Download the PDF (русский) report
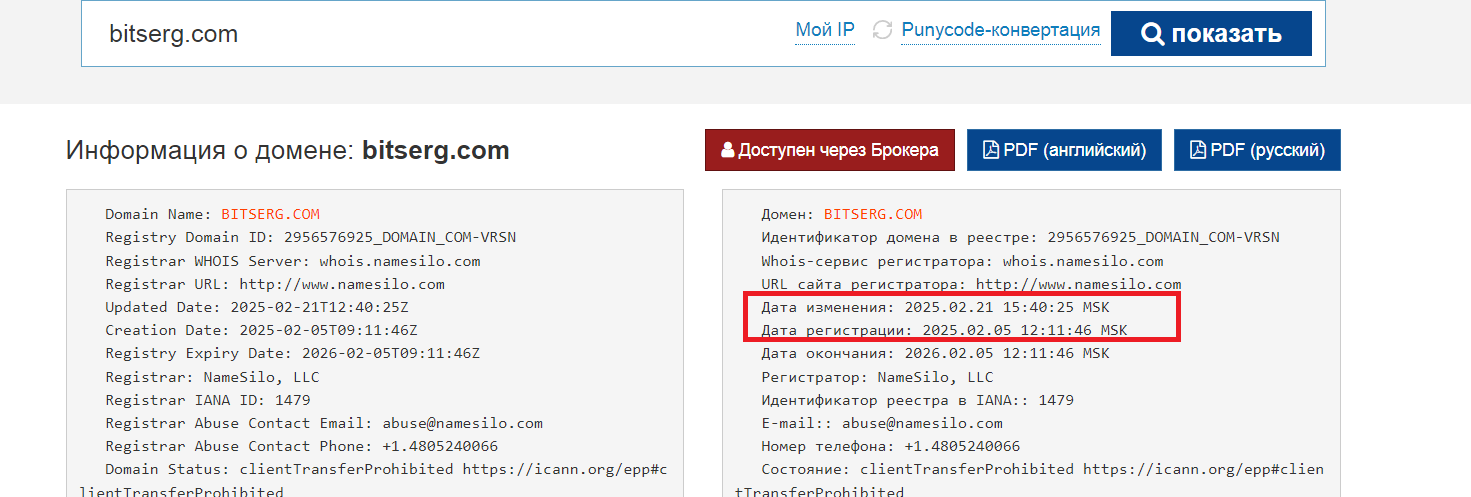1471x497 pixels. pos(1257,150)
